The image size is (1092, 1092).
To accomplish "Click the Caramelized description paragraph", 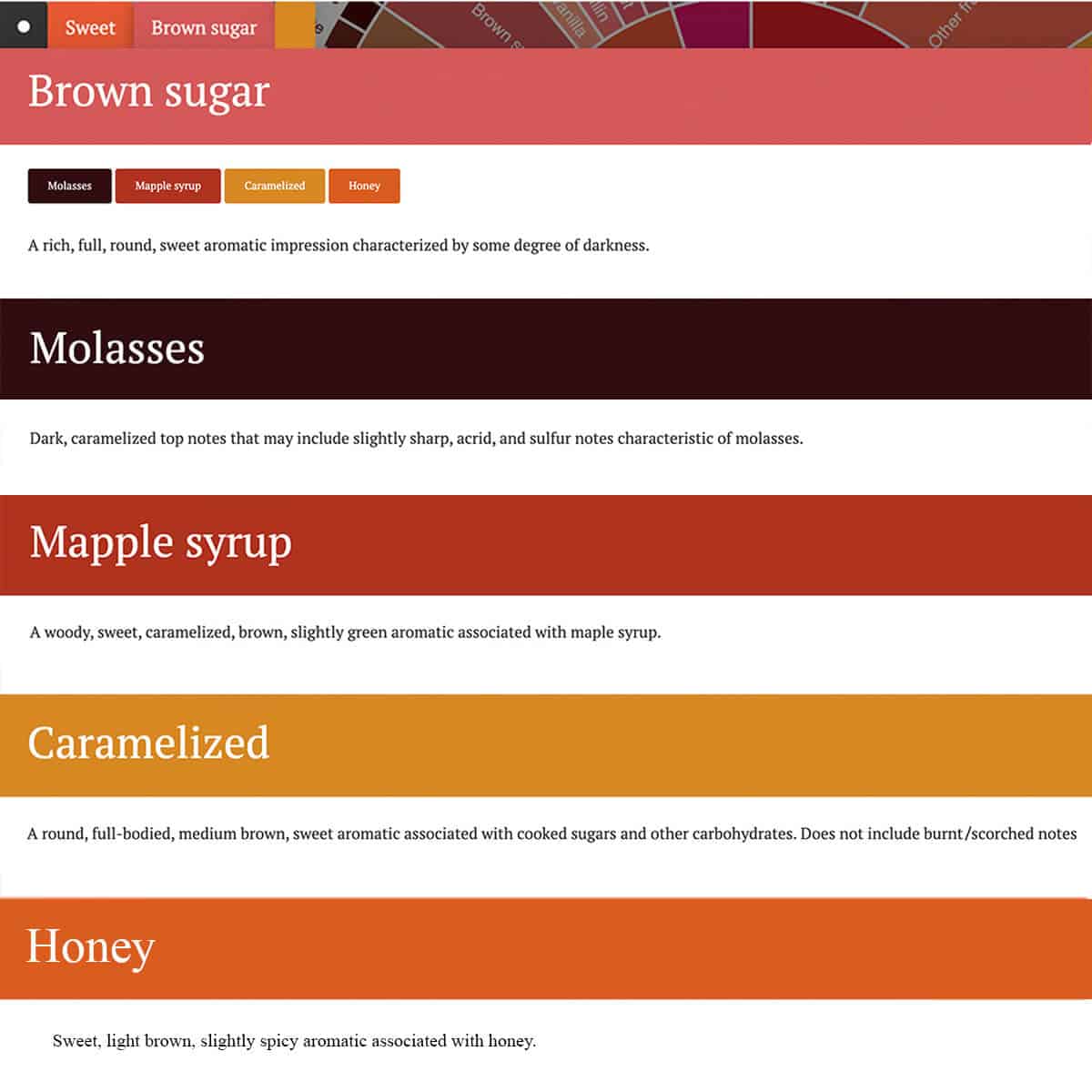I will pyautogui.click(x=551, y=834).
